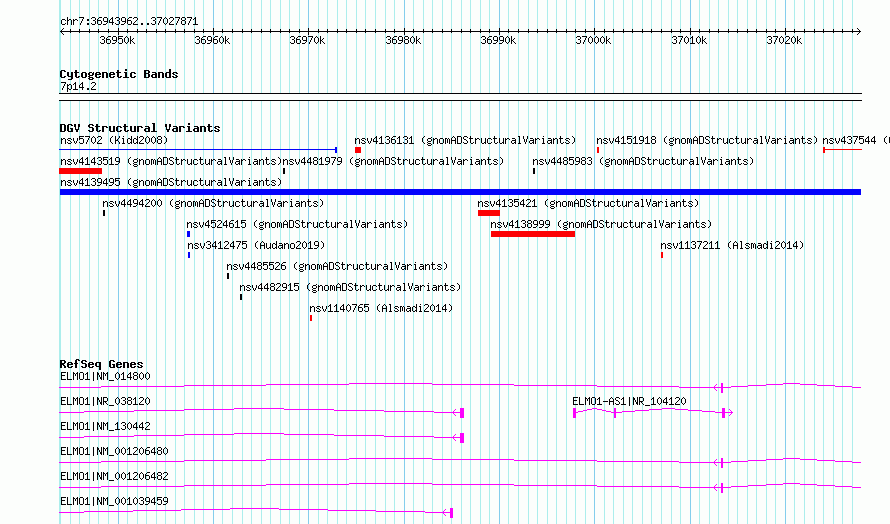
Task: Click ELMO1-AS1 last exon arrow
Action: point(727,413)
